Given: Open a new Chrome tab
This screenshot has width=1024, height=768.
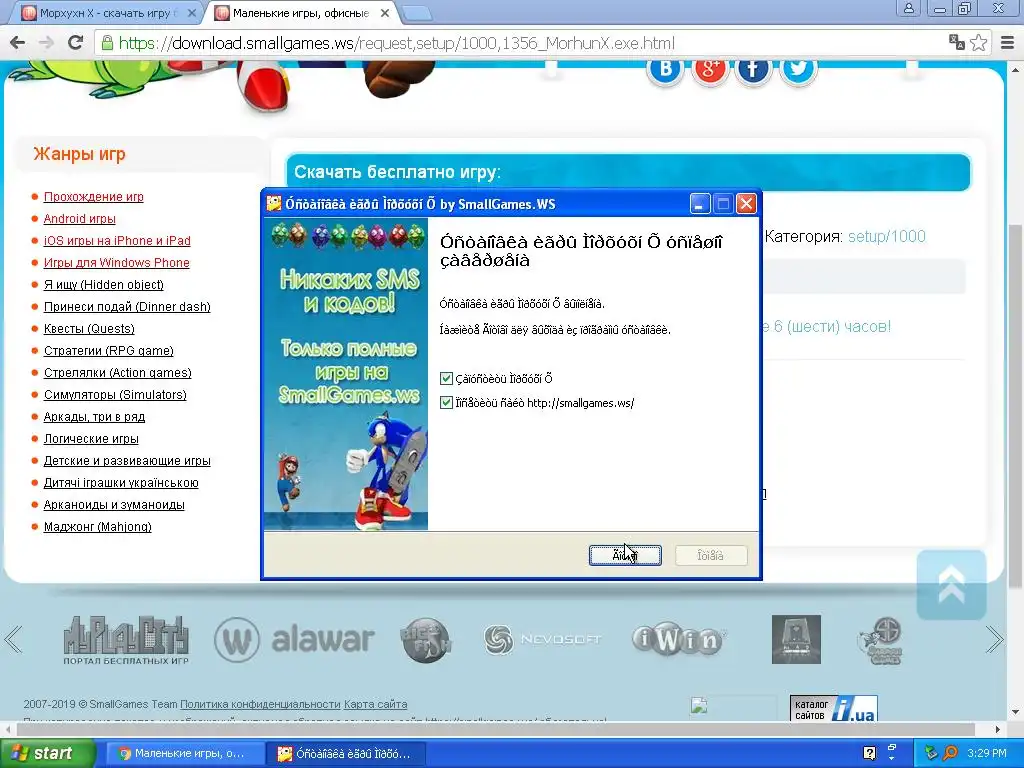Looking at the screenshot, I should point(416,13).
